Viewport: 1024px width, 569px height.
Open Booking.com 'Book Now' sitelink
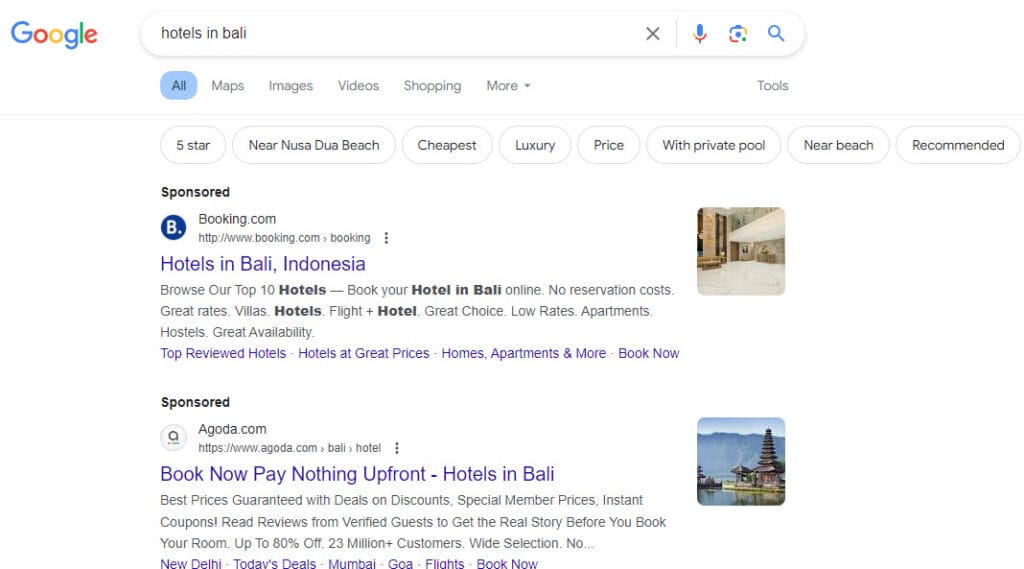point(648,353)
